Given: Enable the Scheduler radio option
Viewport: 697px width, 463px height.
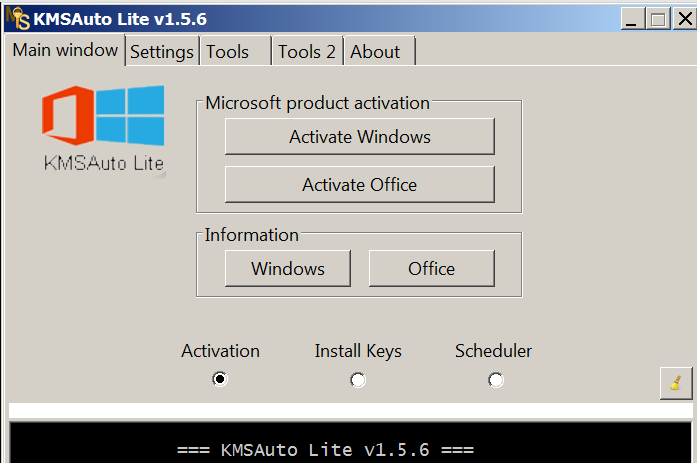Looking at the screenshot, I should pos(495,380).
